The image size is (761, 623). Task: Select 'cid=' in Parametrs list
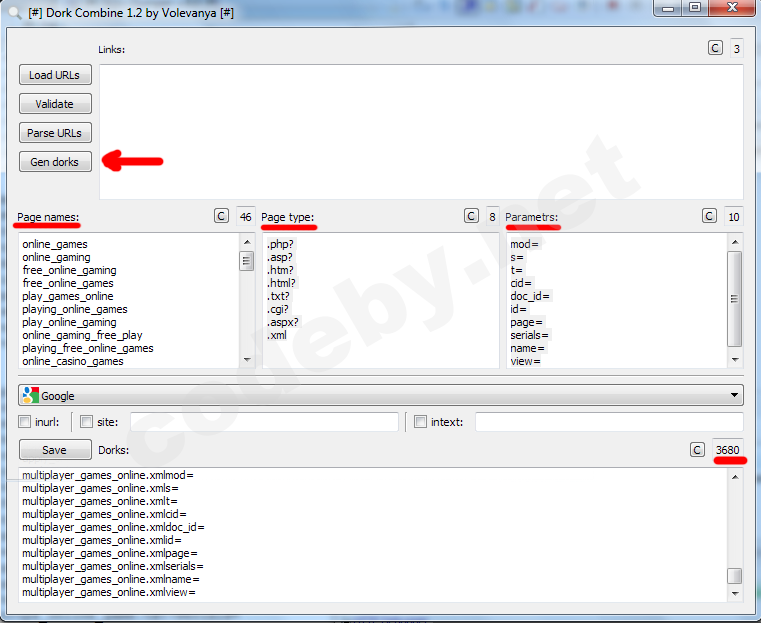(521, 283)
